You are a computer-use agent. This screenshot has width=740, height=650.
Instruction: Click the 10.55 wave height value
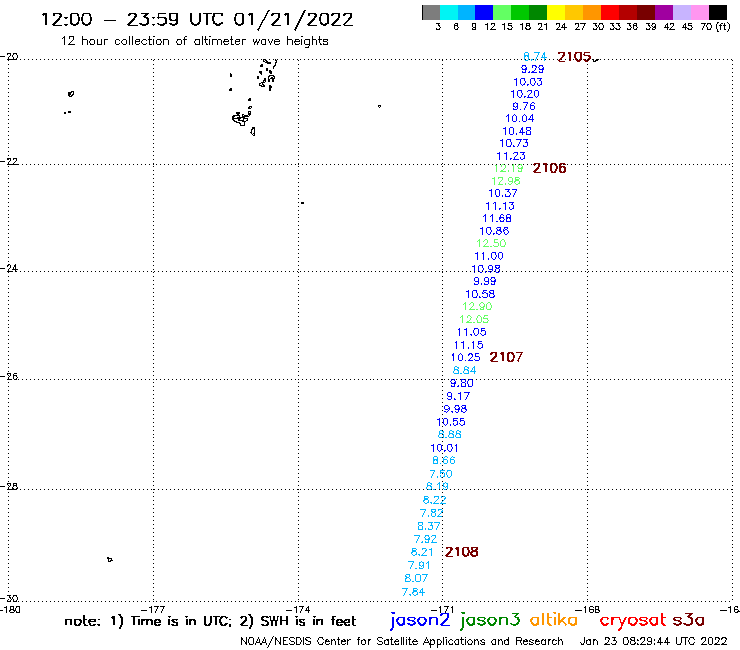coord(451,422)
